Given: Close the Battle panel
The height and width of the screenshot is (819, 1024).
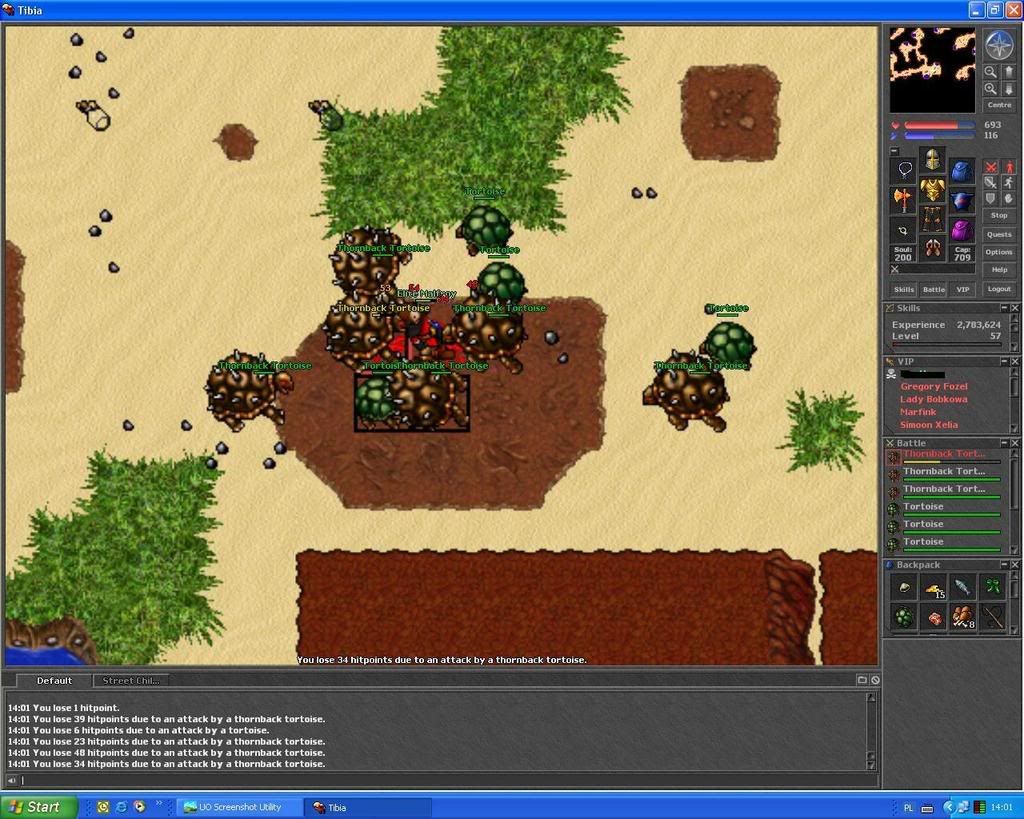Looking at the screenshot, I should [1015, 443].
